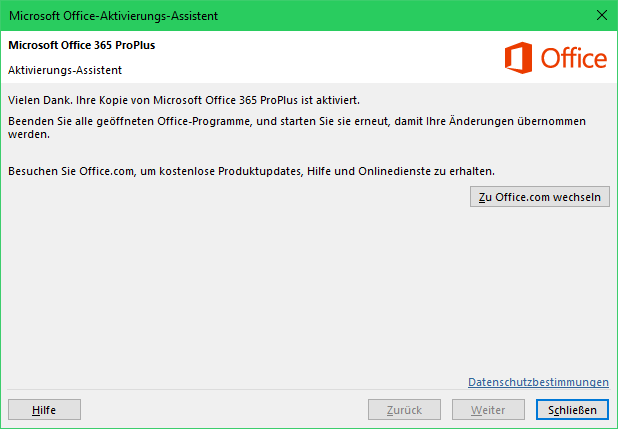Click the Office wordmark text beside the logo
This screenshot has height=429, width=618.
coord(573,58)
